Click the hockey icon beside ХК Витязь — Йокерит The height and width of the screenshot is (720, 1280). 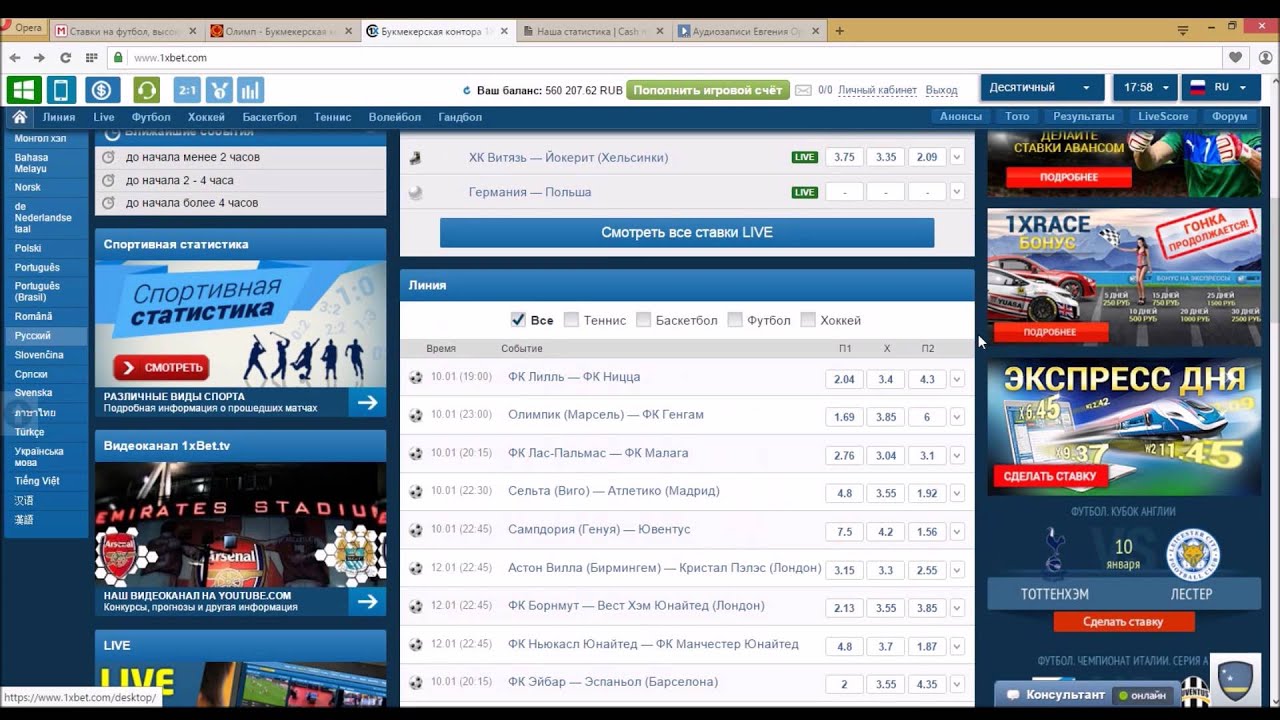tap(416, 158)
